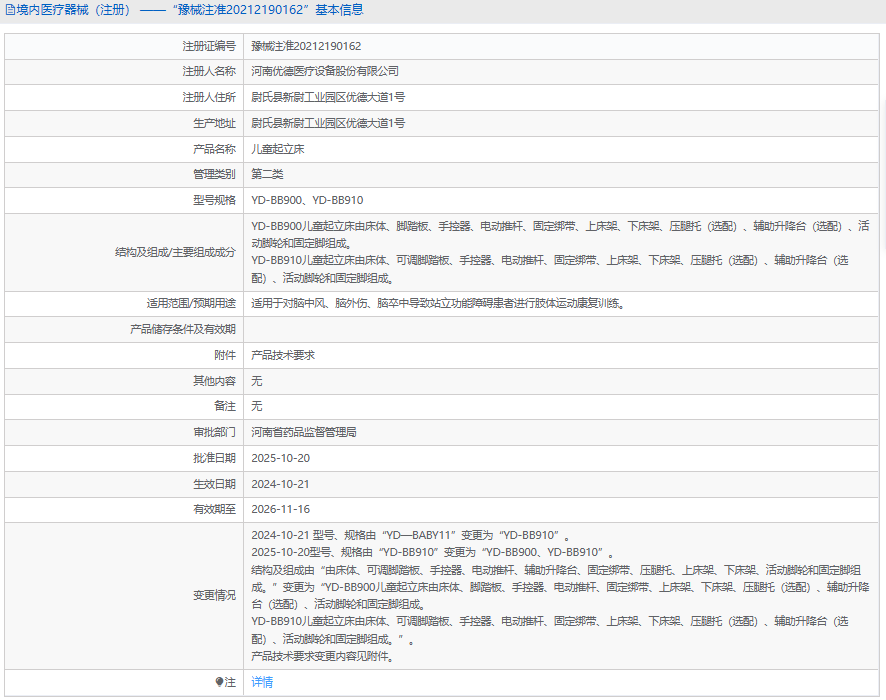Image resolution: width=886 pixels, height=700 pixels.
Task: Click the 生产地址 address value
Action: (328, 123)
